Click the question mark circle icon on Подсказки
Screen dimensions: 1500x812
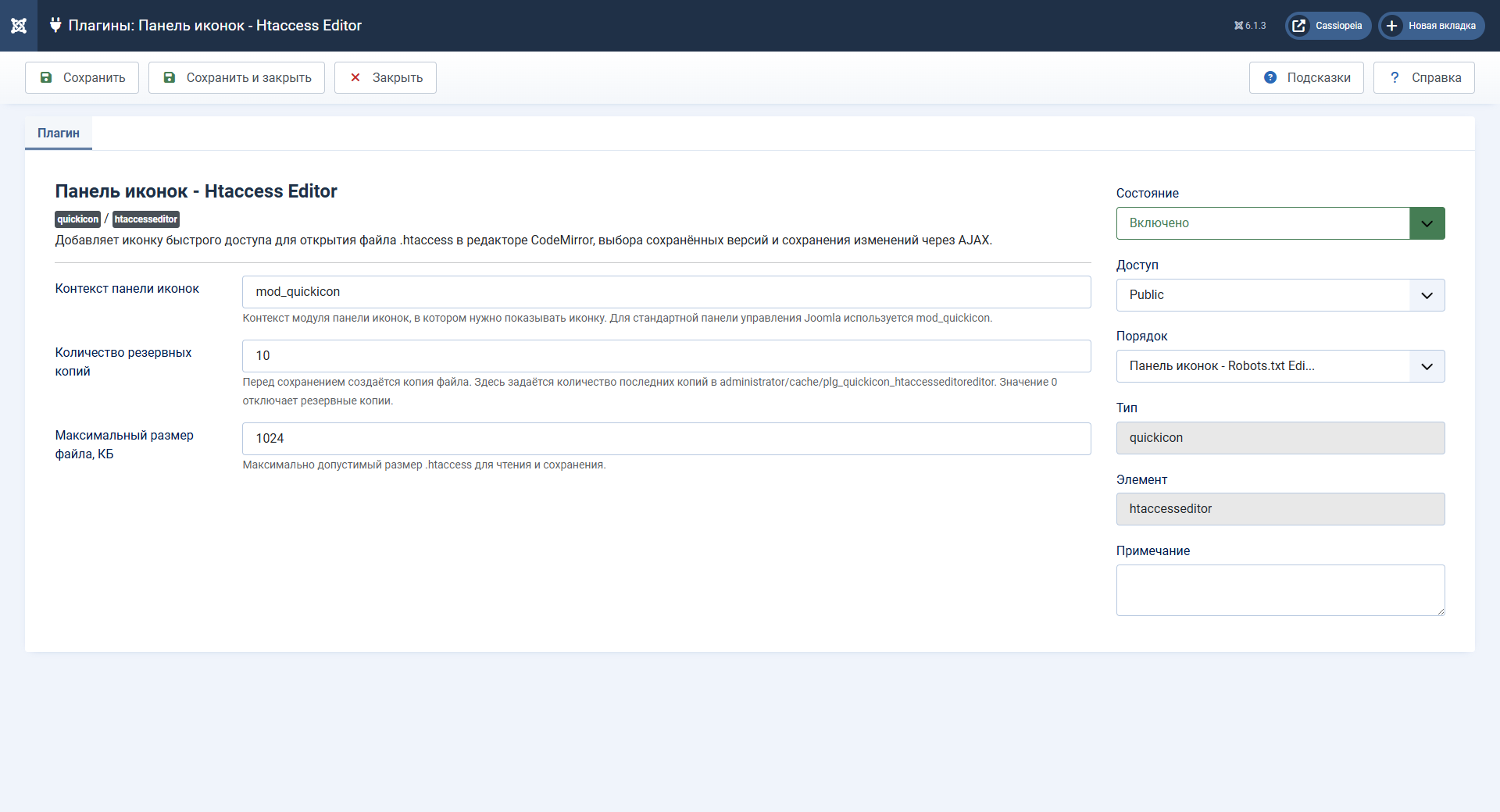click(x=1270, y=77)
